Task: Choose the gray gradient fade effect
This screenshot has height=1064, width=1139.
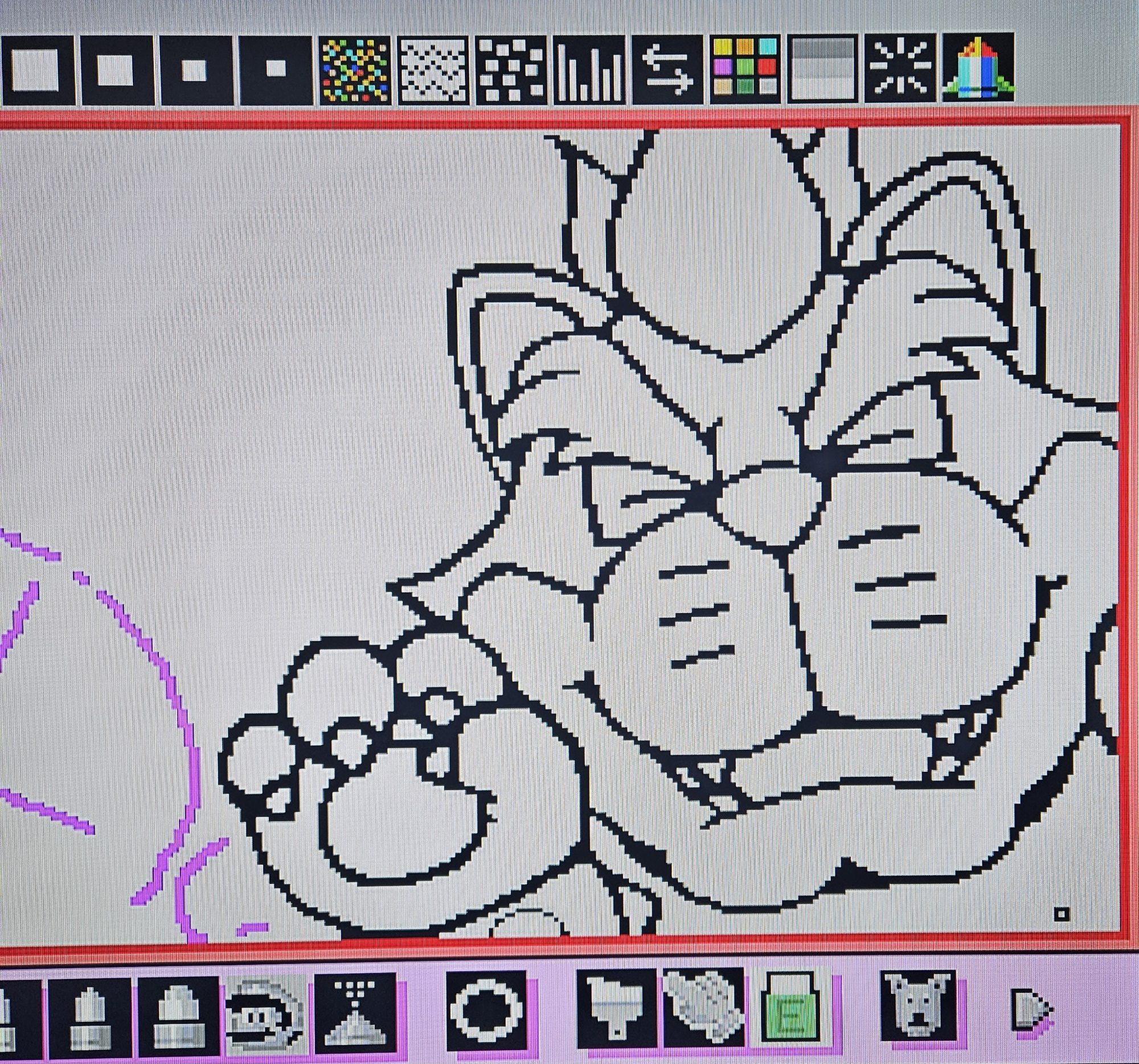Action: (x=823, y=70)
